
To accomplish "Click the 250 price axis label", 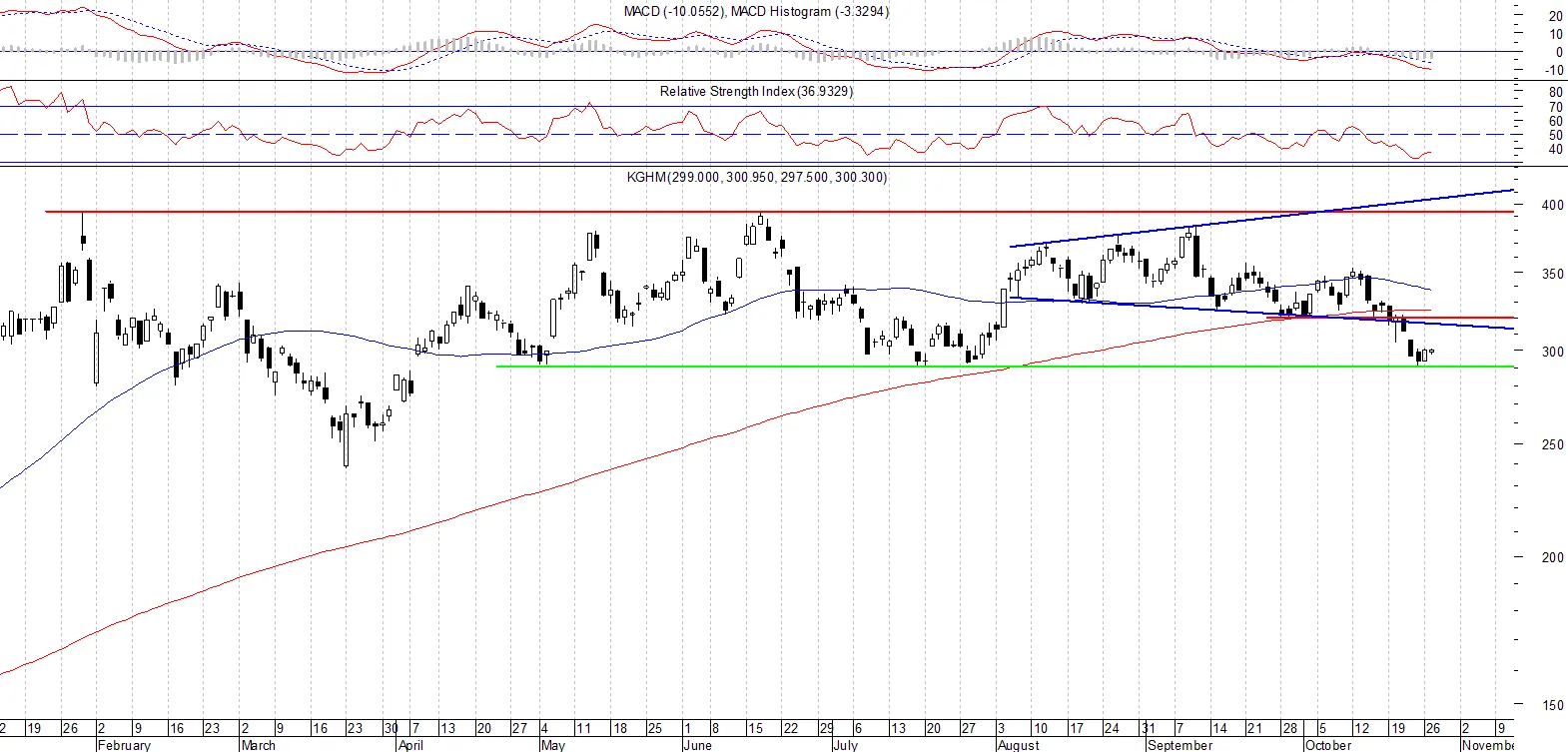I will [x=1552, y=444].
